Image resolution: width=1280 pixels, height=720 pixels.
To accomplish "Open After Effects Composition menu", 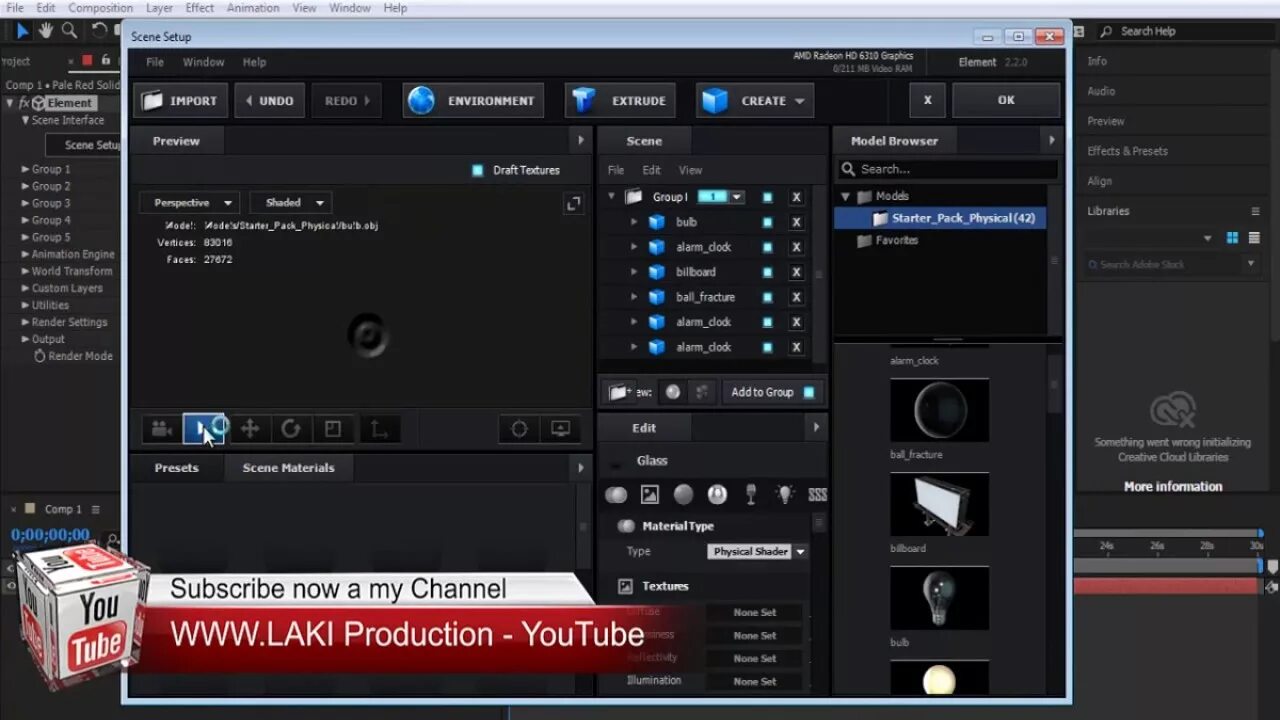I will (100, 8).
